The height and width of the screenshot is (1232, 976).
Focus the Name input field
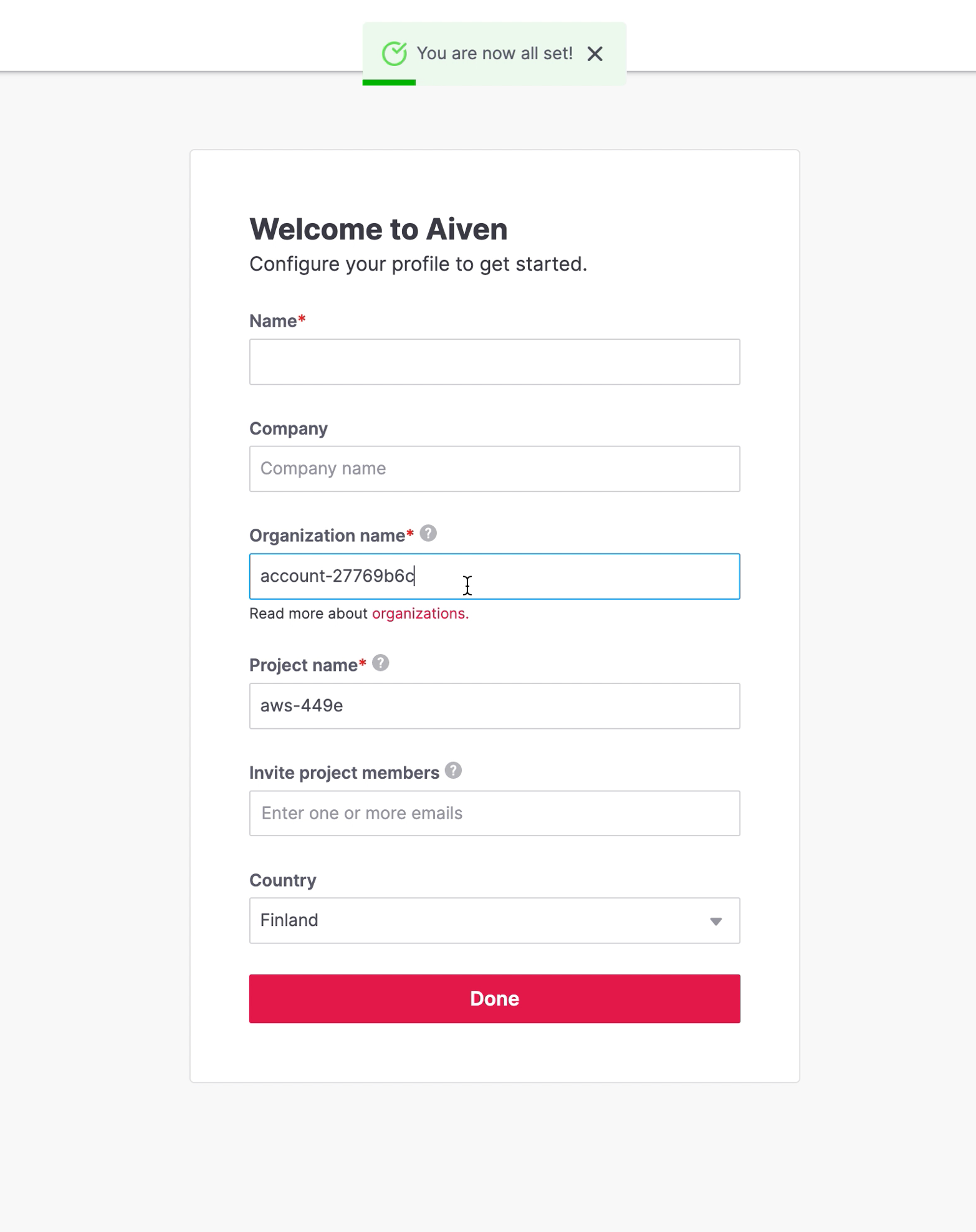coord(494,362)
